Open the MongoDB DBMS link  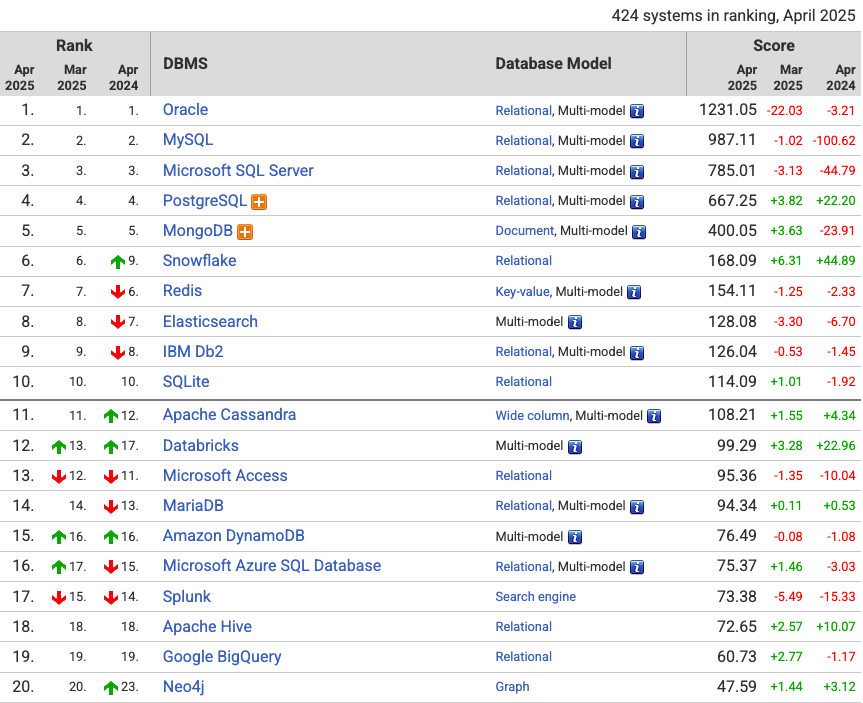pos(198,231)
